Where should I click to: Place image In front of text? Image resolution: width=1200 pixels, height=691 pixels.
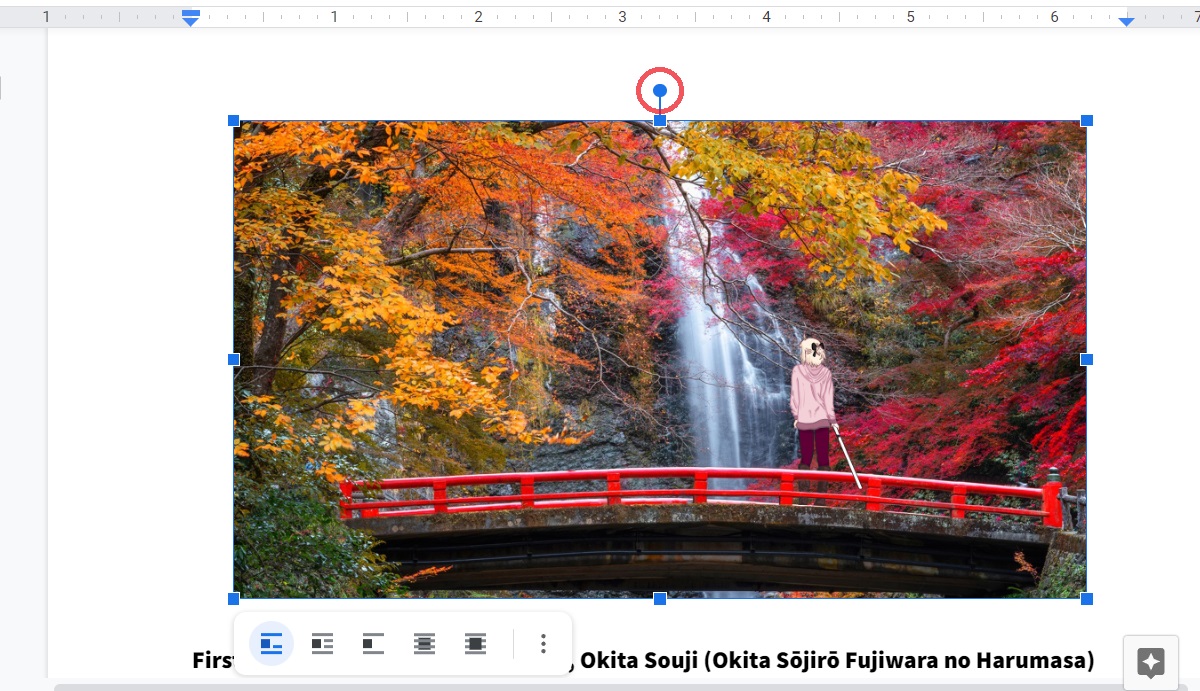[475, 644]
